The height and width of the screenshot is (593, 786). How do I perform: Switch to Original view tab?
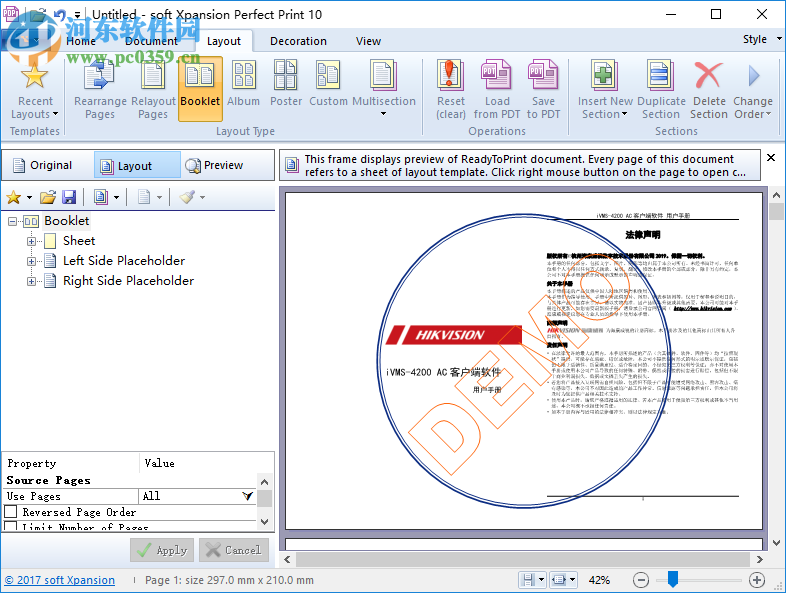pos(43,165)
